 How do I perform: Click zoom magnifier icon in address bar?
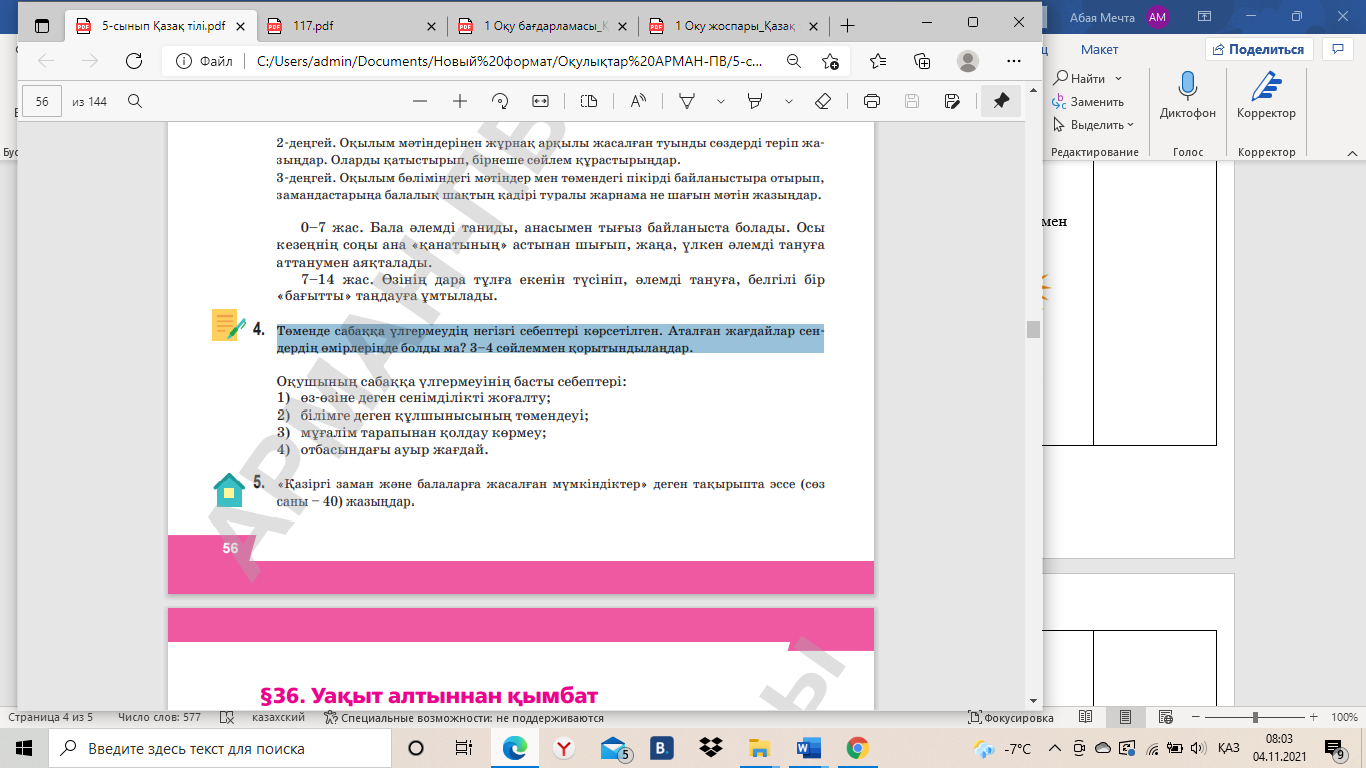pyautogui.click(x=793, y=61)
